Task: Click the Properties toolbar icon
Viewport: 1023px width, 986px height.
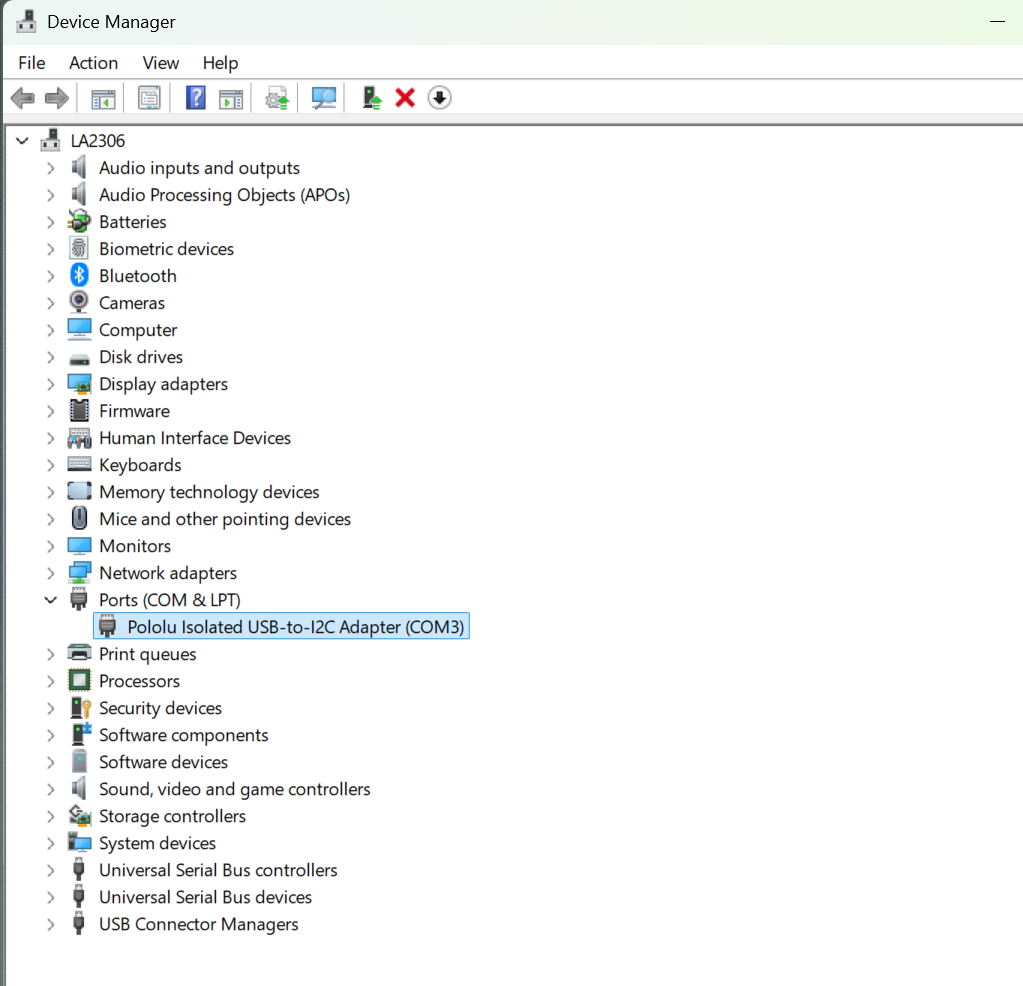Action: [149, 98]
